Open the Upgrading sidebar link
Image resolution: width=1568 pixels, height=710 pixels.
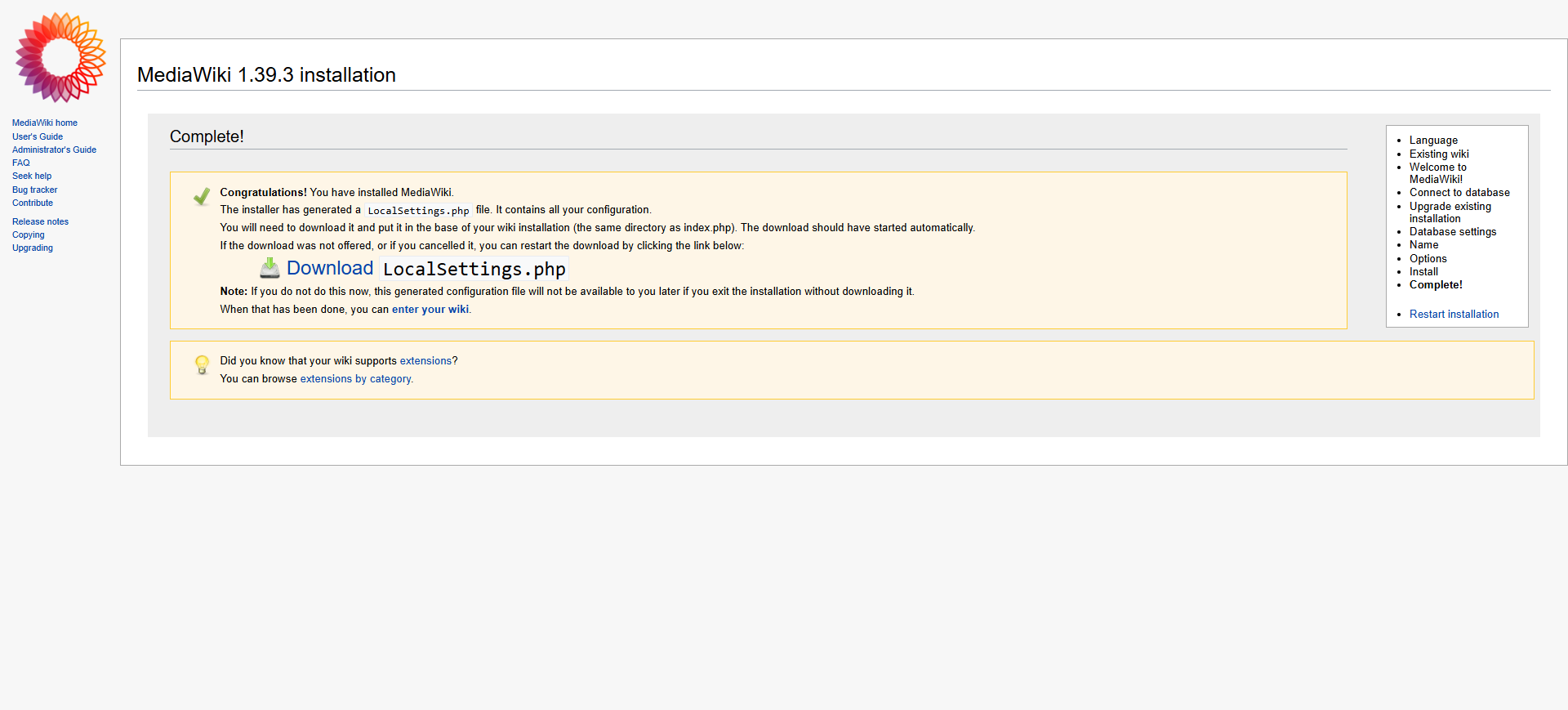point(33,248)
